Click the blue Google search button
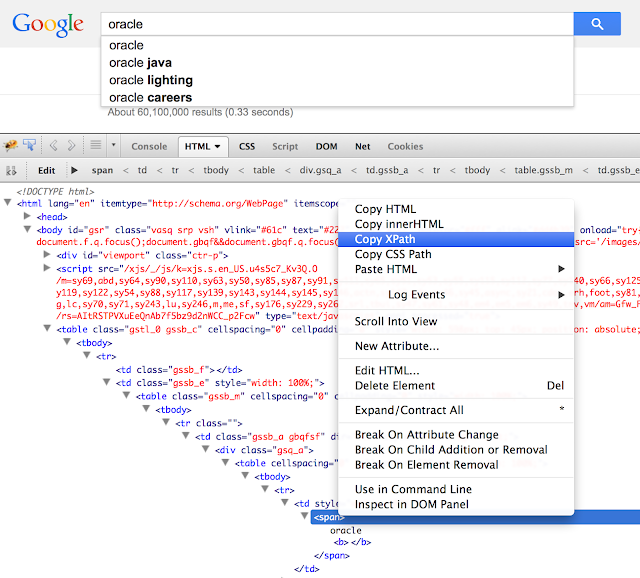This screenshot has width=640, height=578. click(597, 24)
